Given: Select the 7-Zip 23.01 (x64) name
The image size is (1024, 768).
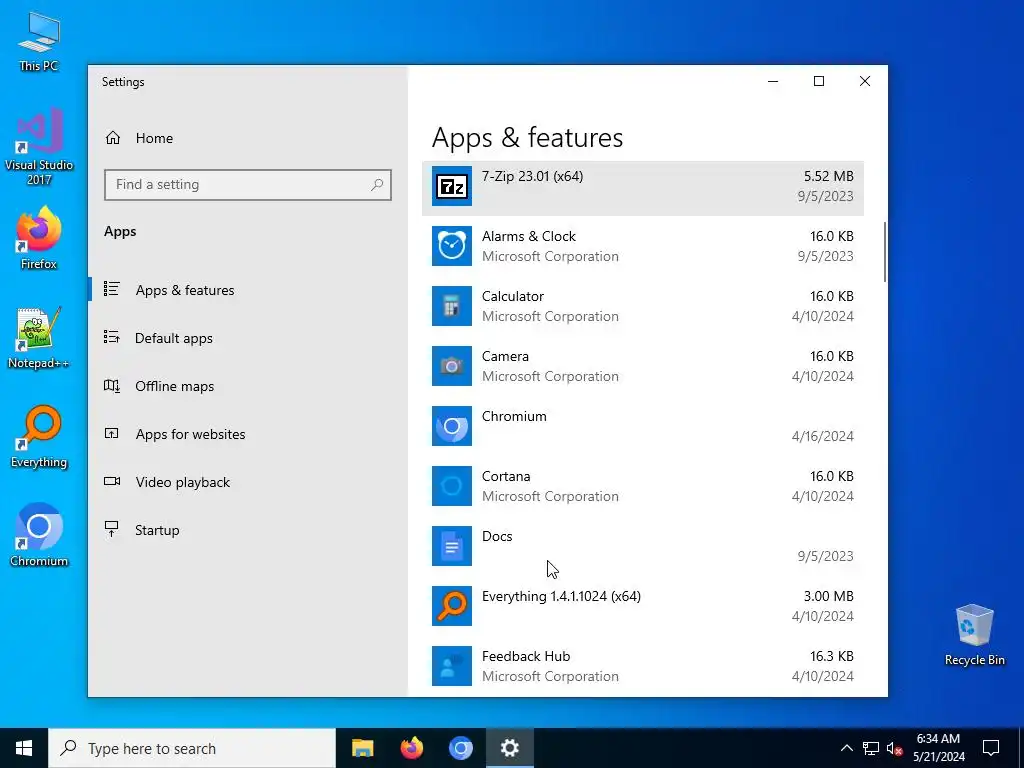Looking at the screenshot, I should pyautogui.click(x=532, y=176).
